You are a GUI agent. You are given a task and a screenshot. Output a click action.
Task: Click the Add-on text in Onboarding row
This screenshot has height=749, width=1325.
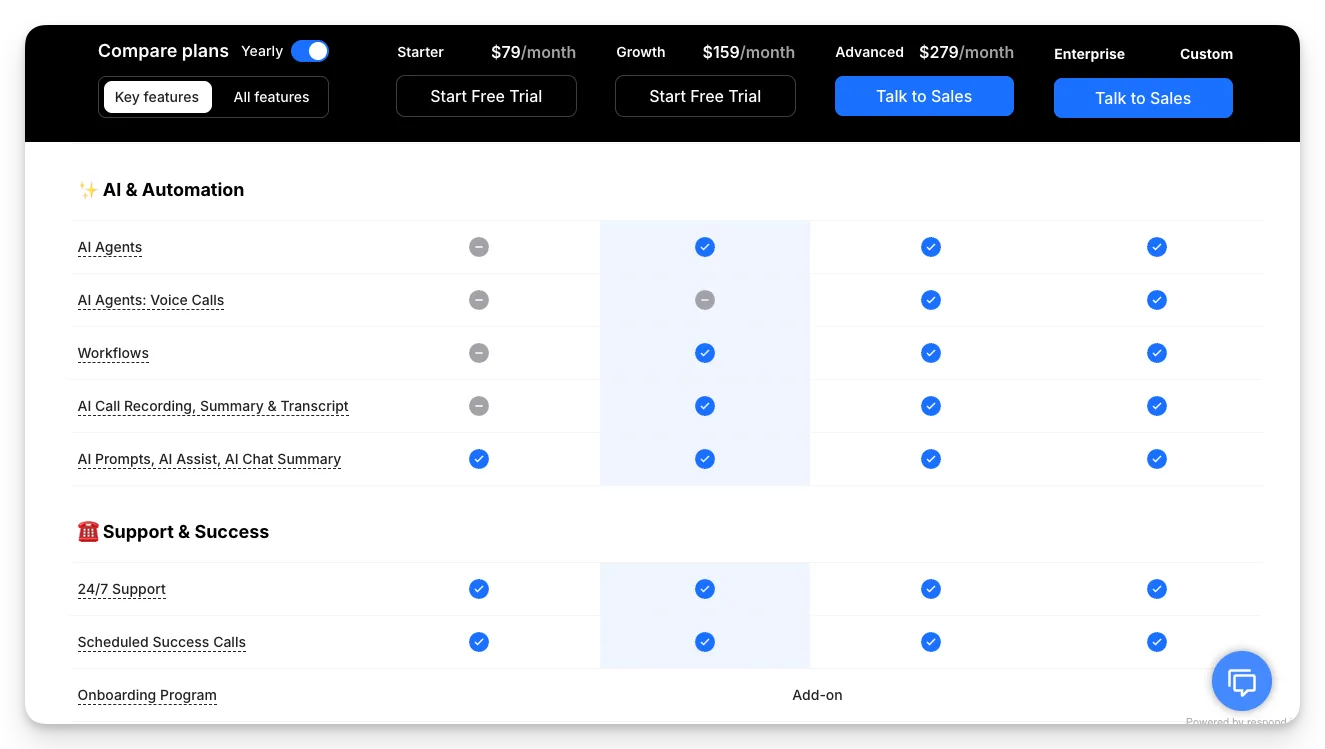[817, 695]
